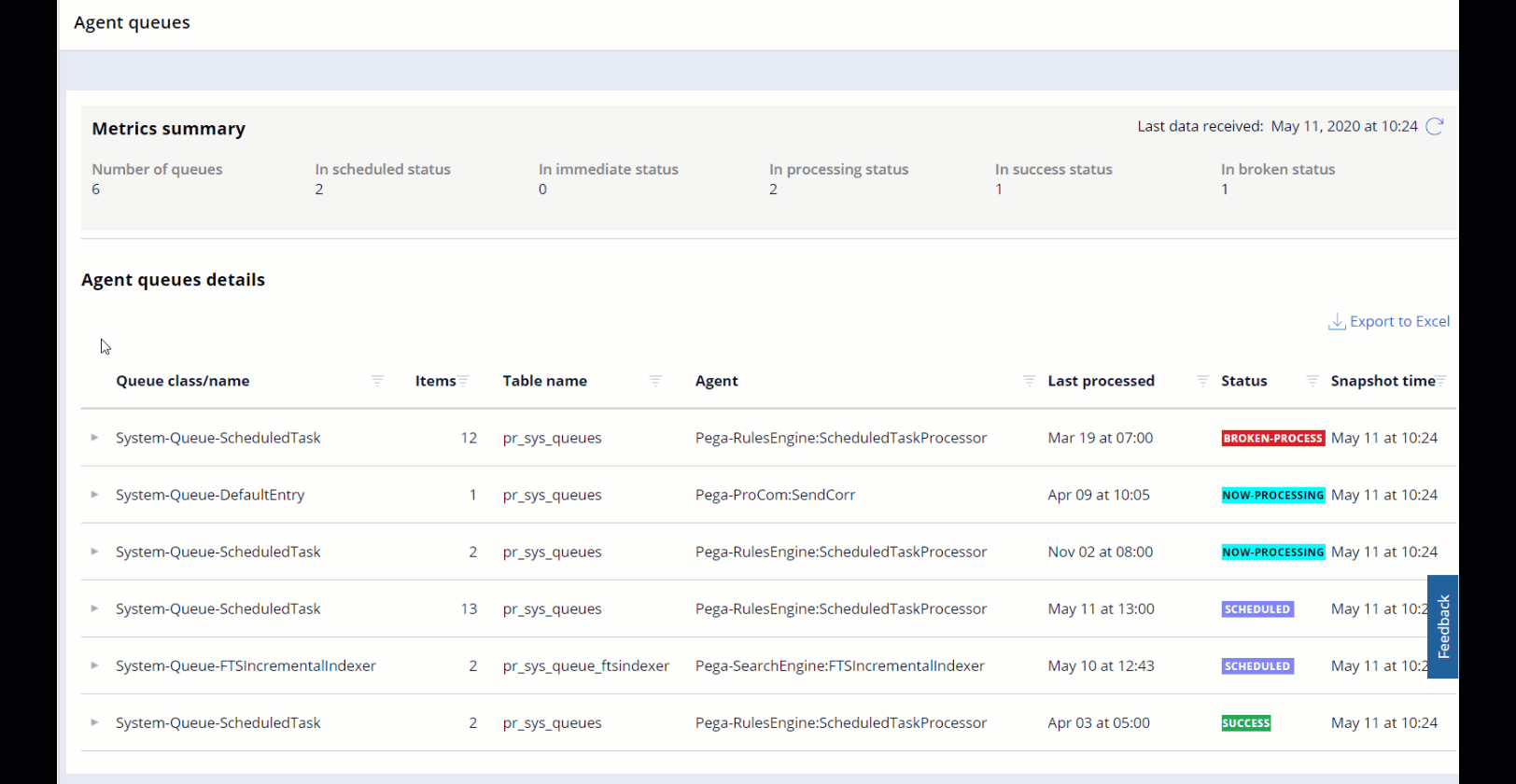
Task: Expand the broken-process ScheduledTask row
Action: click(x=94, y=438)
